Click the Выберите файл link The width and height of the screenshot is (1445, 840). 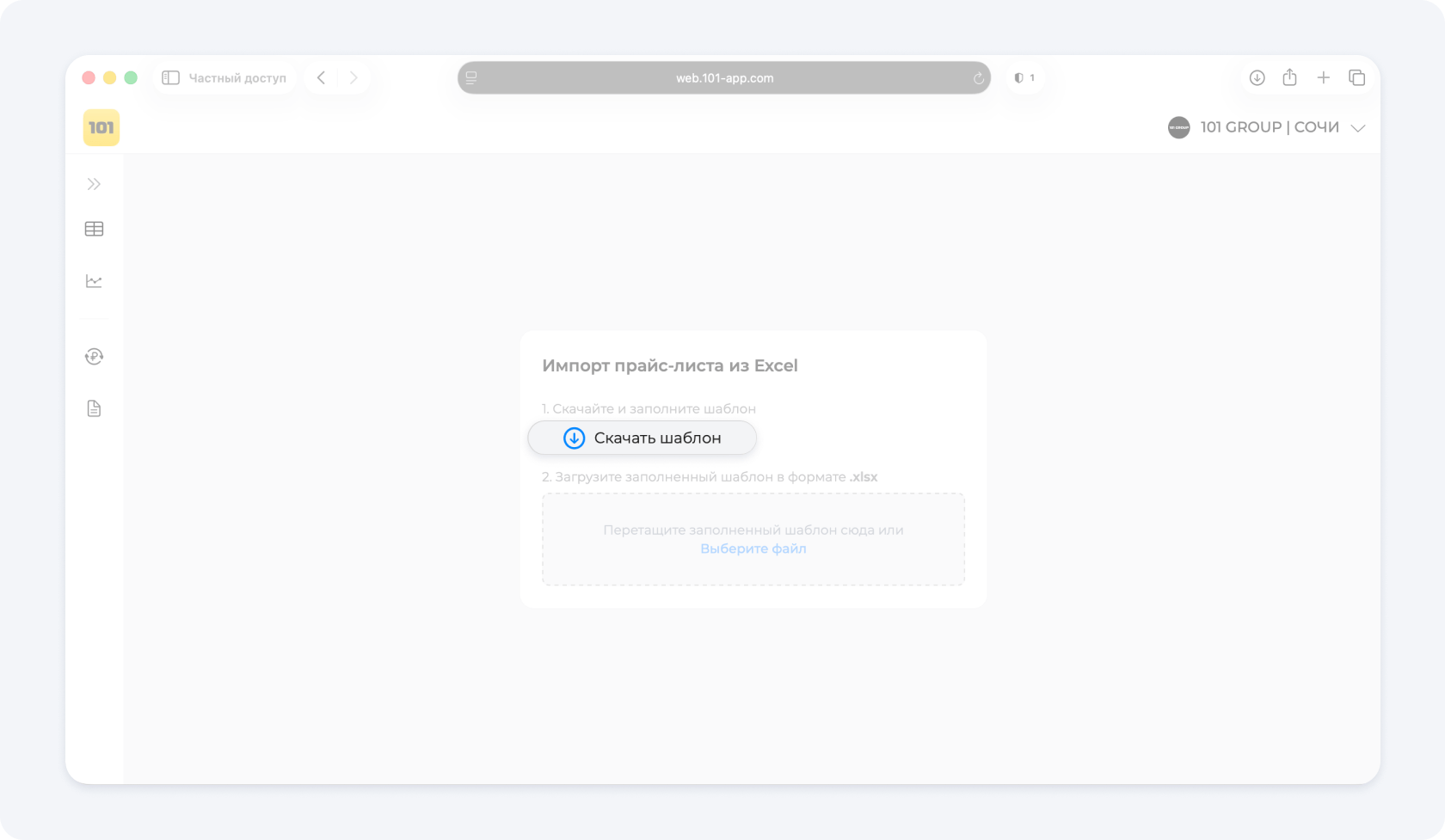(753, 549)
